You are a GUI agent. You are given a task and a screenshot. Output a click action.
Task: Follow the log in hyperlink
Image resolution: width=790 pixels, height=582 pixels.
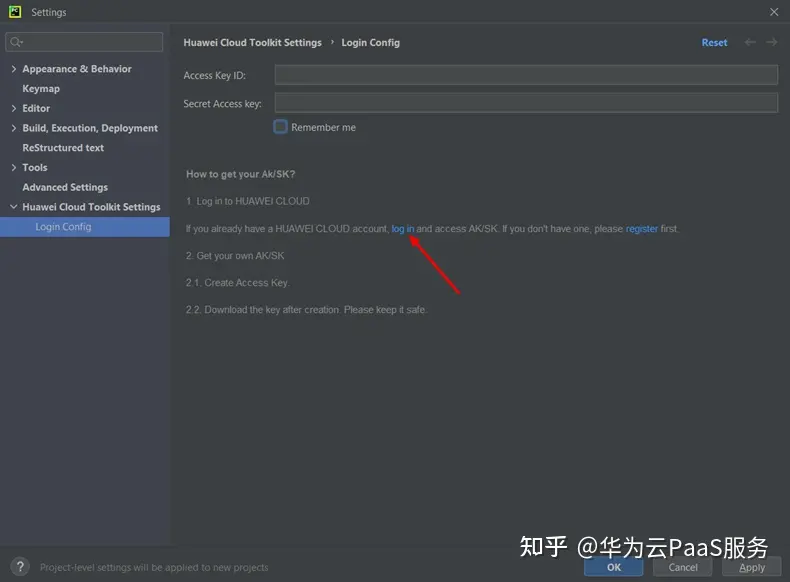click(x=403, y=229)
